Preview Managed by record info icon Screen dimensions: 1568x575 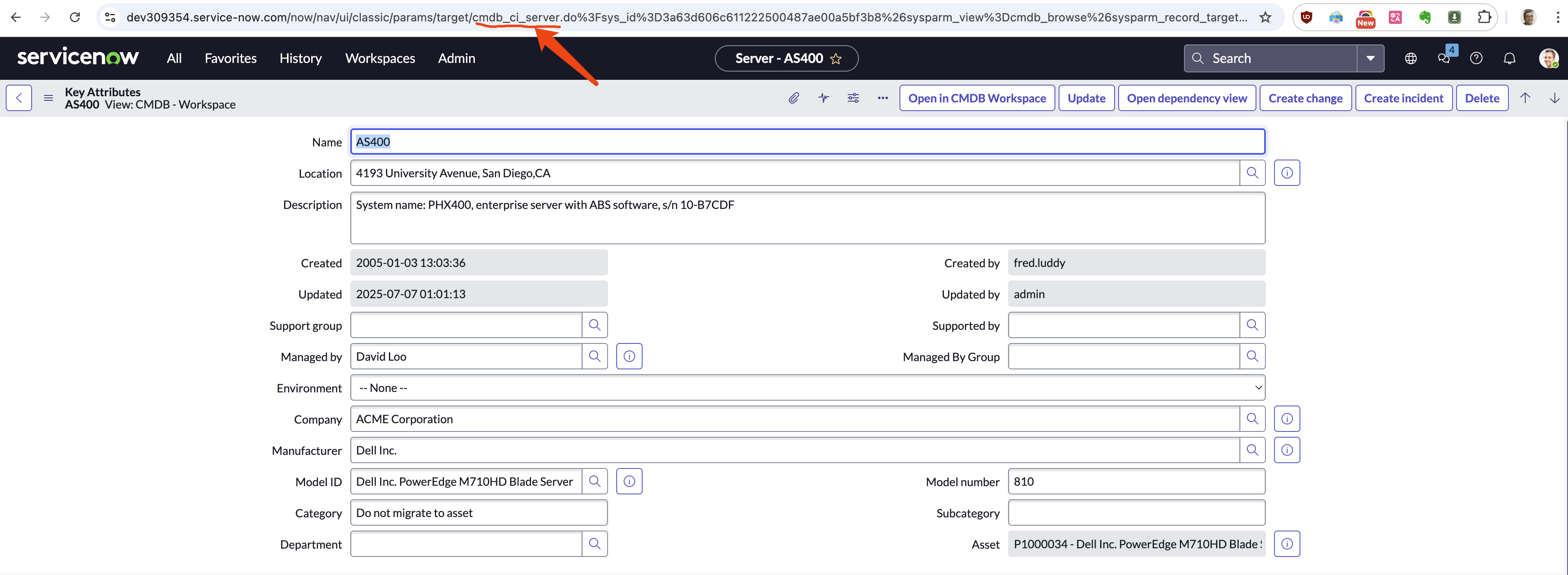pyautogui.click(x=629, y=356)
